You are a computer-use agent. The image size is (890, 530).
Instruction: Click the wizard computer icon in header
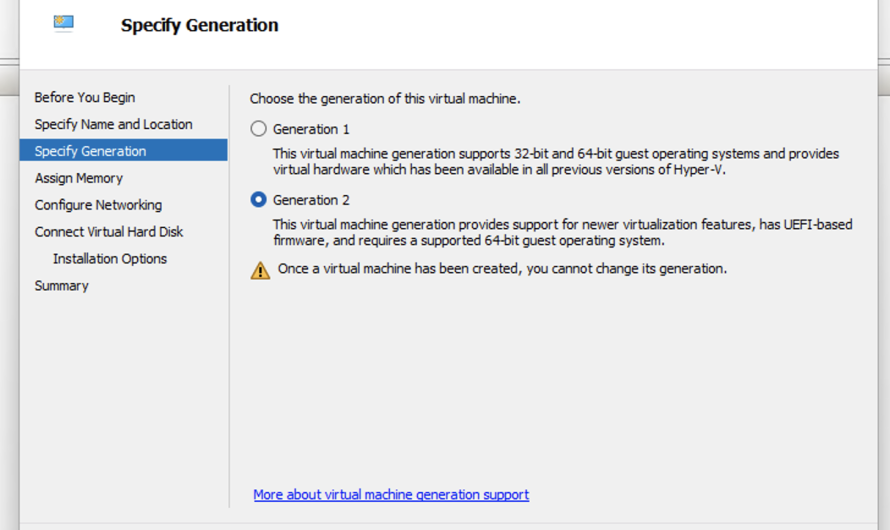point(64,24)
